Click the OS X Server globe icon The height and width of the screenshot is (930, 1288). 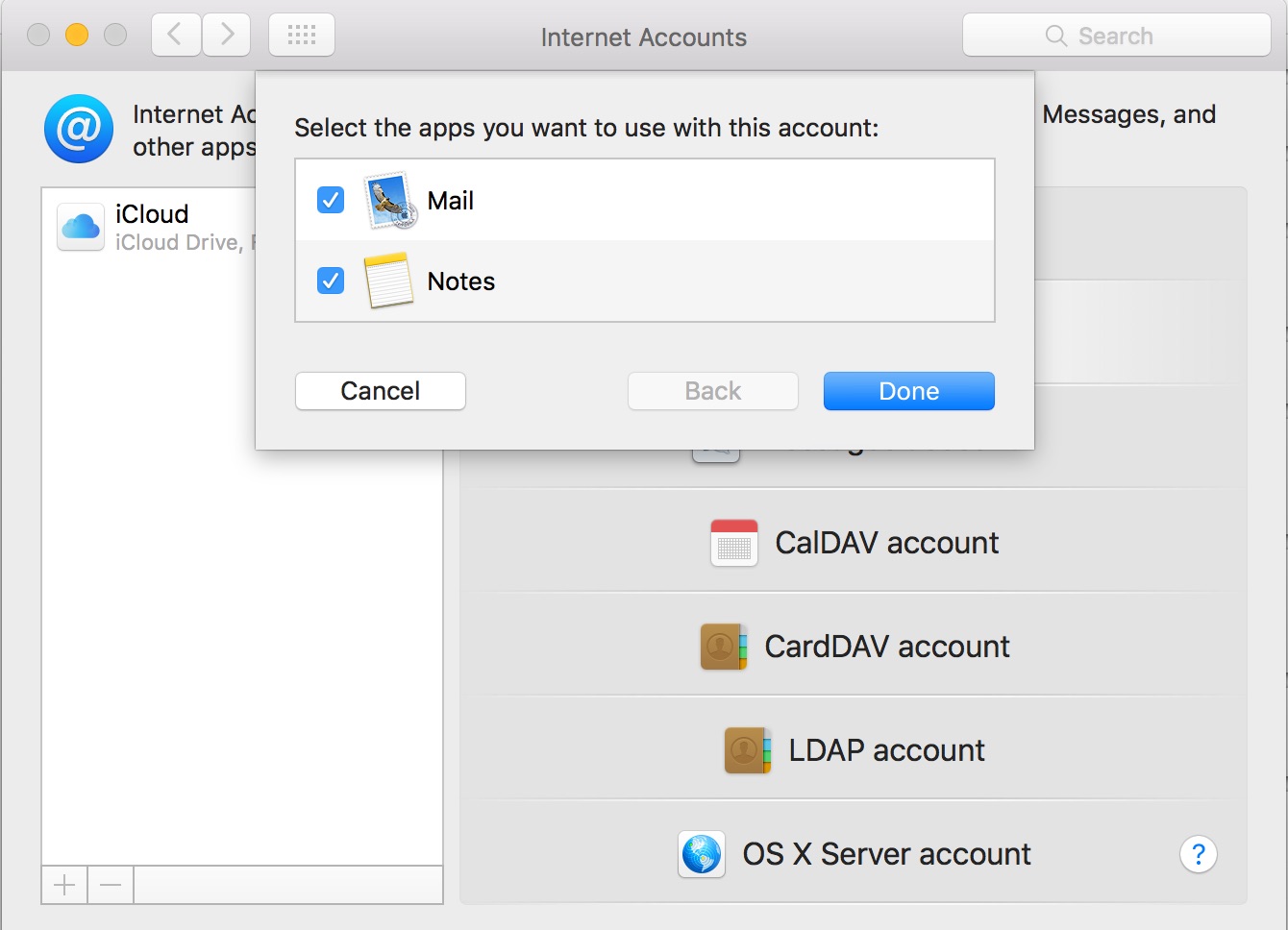[702, 854]
